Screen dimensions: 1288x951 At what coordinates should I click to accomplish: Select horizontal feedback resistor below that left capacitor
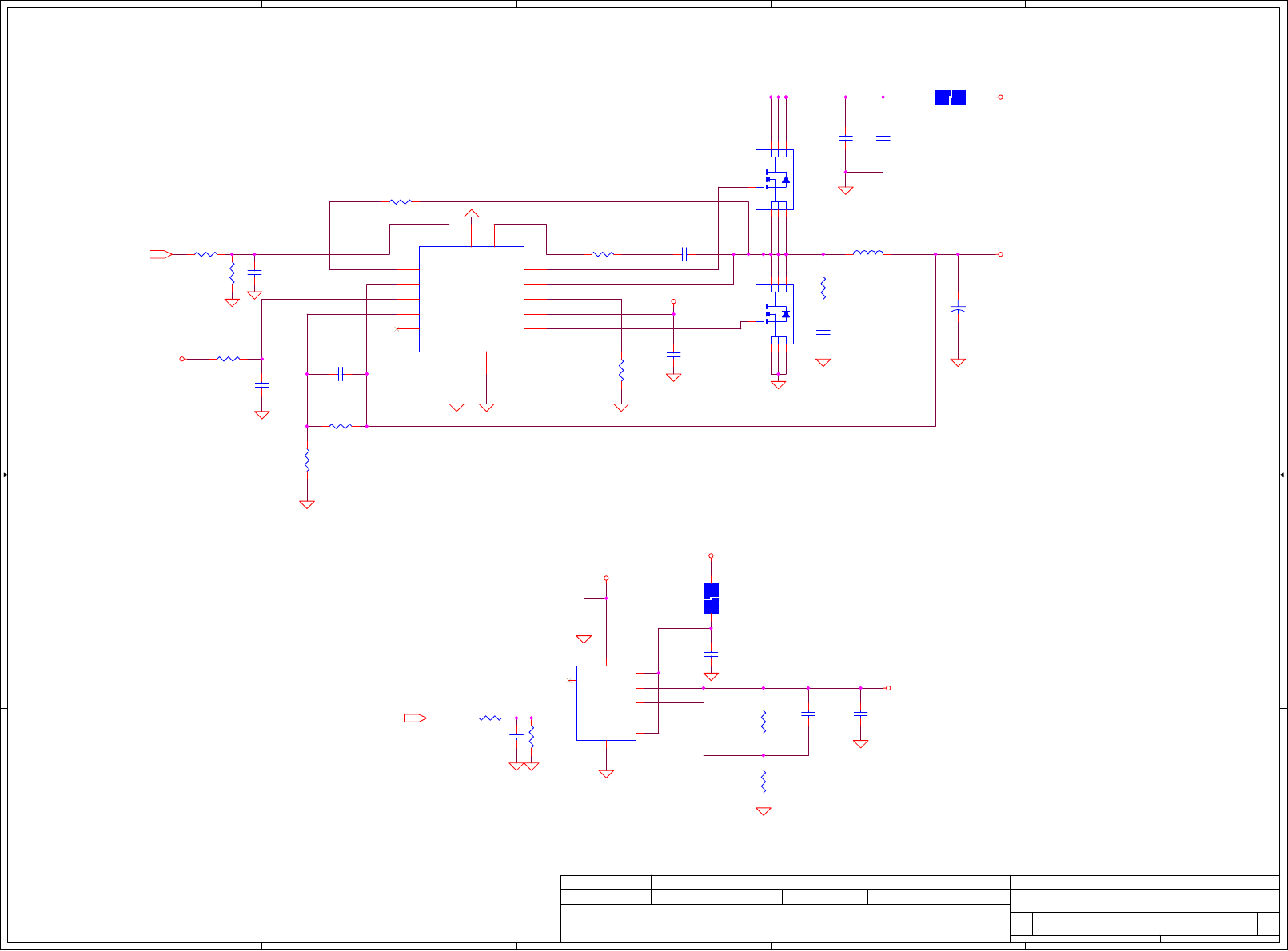click(341, 426)
